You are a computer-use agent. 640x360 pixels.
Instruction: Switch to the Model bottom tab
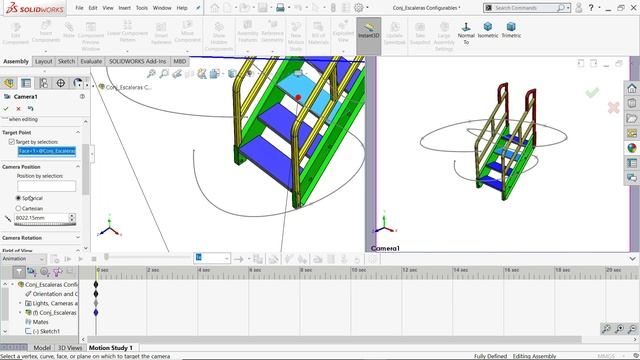click(x=42, y=348)
